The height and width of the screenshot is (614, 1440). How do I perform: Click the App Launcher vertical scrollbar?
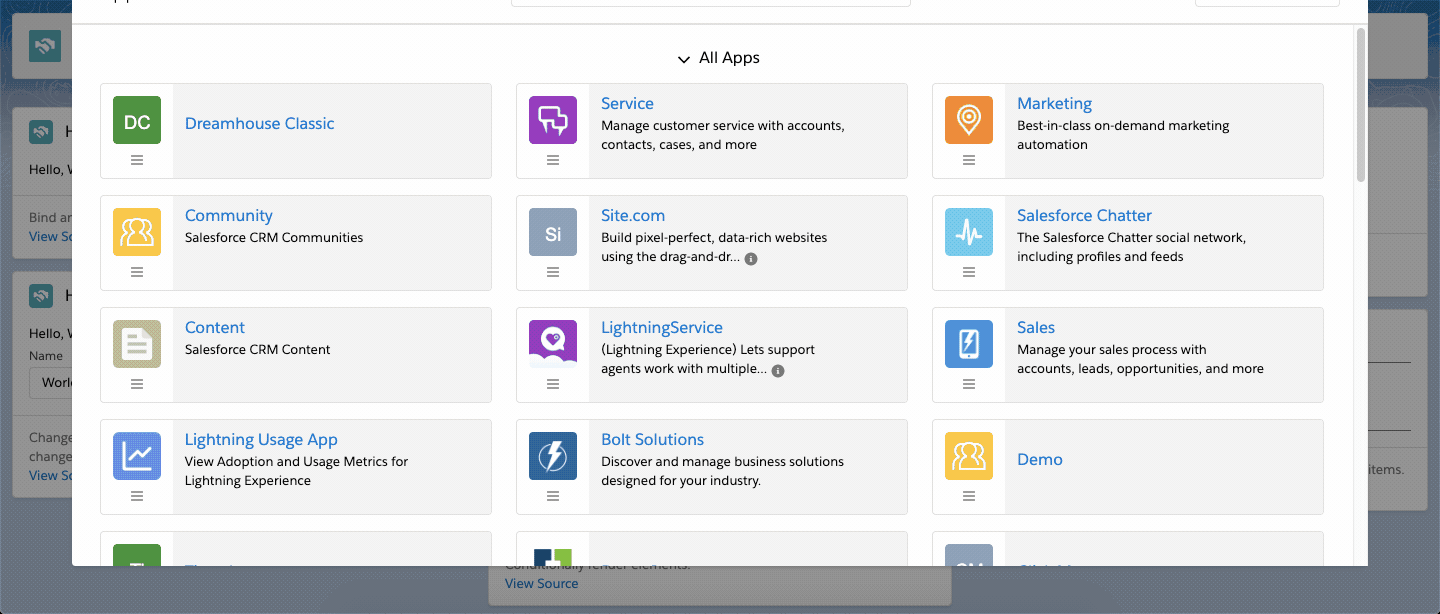pyautogui.click(x=1361, y=105)
